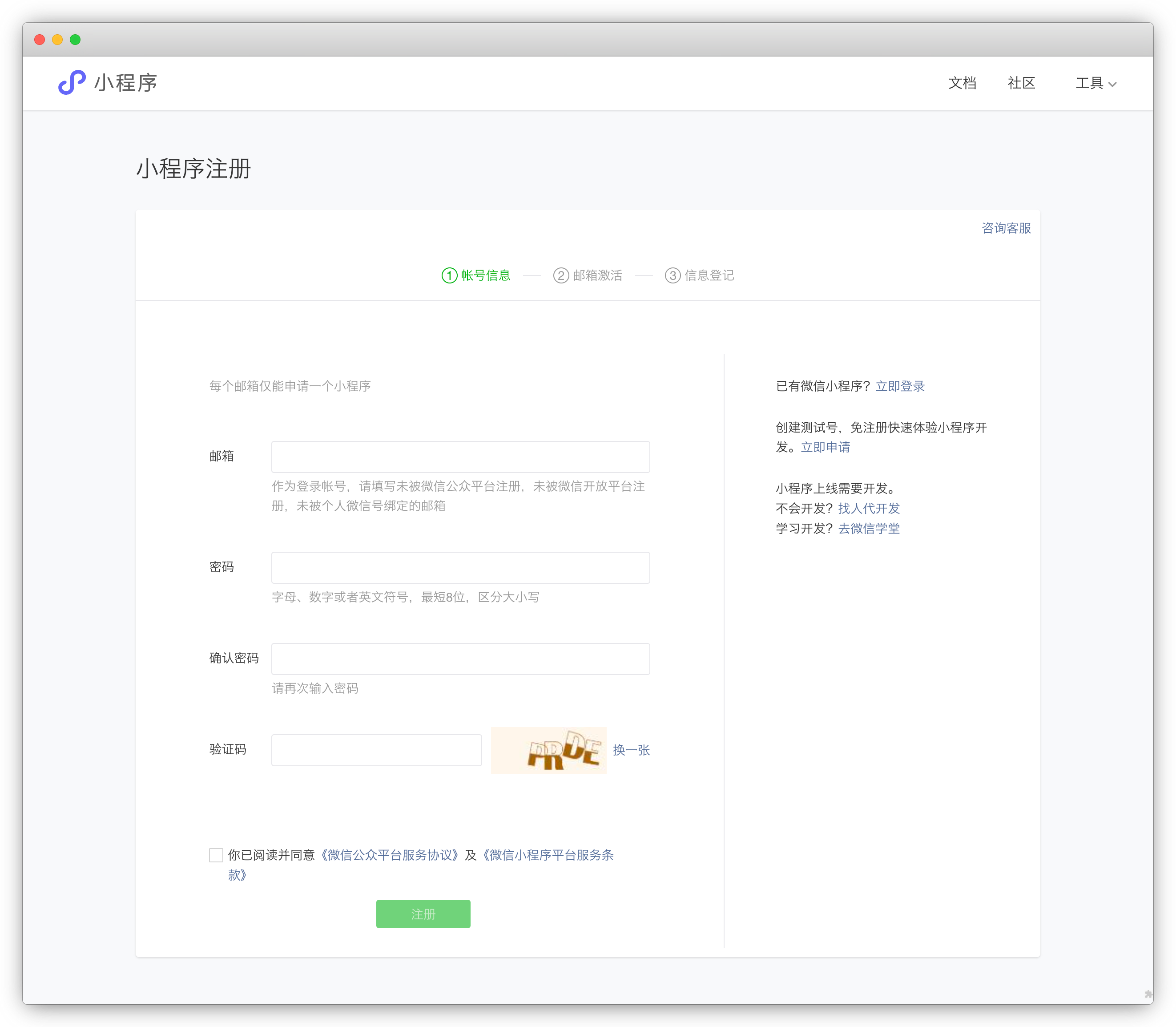Click 换一张 to refresh captcha
1176x1027 pixels.
pos(631,750)
